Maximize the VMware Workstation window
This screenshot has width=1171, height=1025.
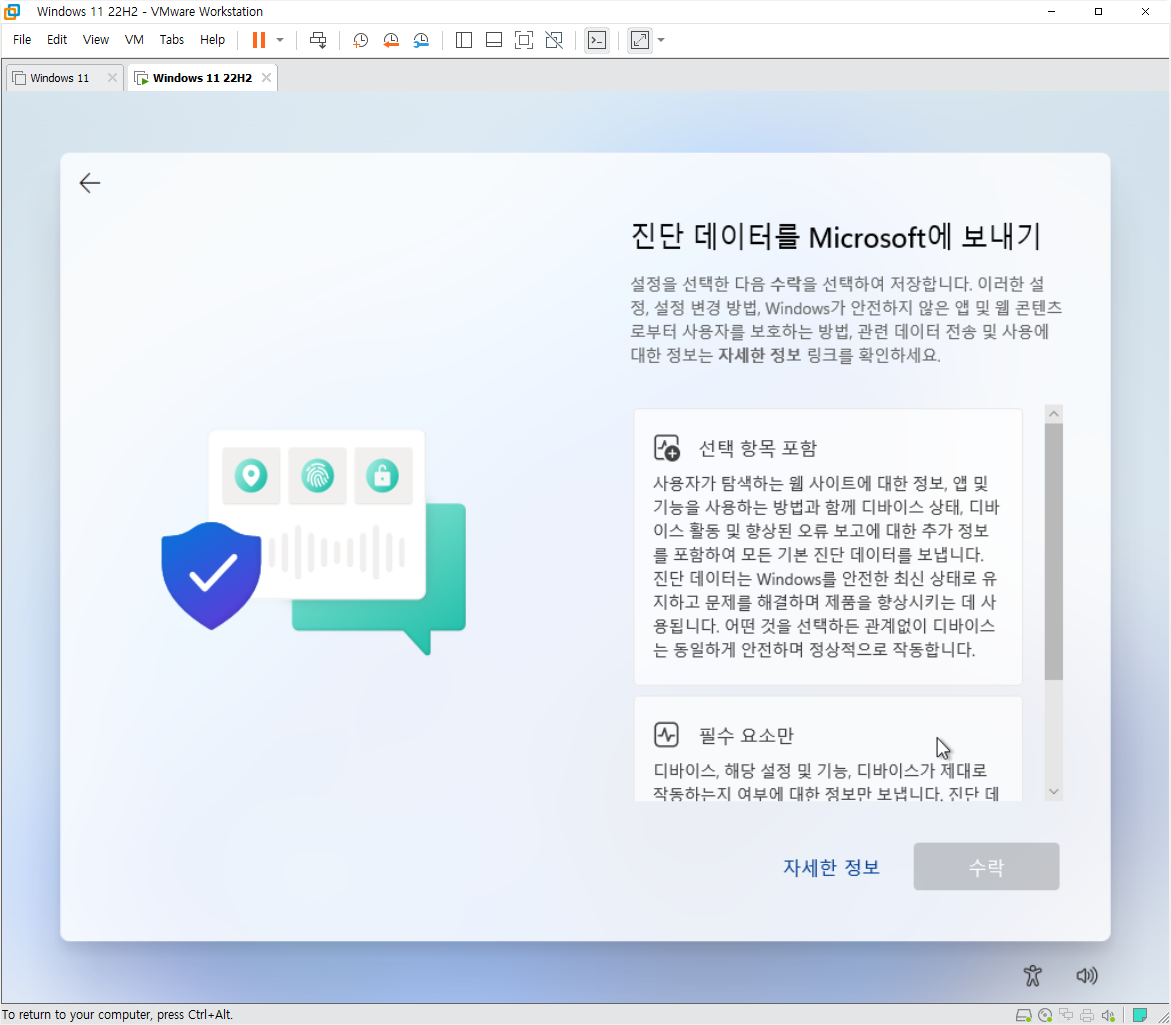[x=1098, y=11]
